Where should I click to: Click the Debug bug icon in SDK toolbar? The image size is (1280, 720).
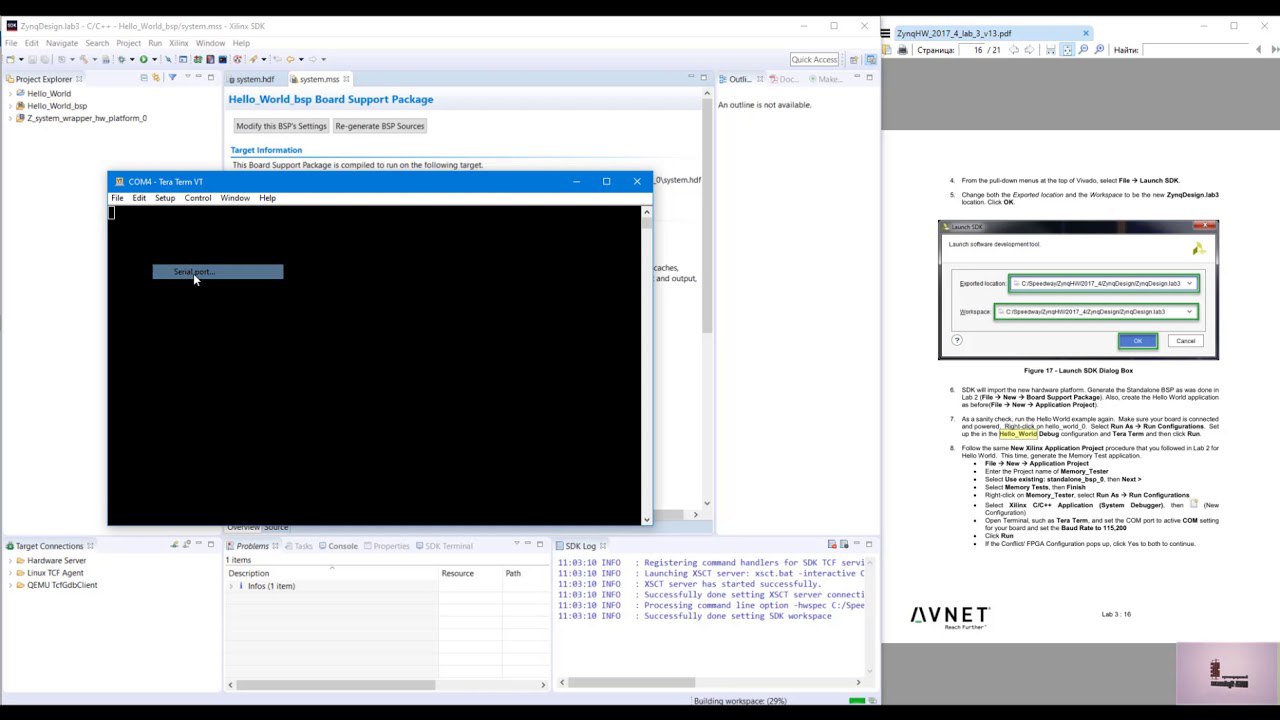tap(121, 59)
